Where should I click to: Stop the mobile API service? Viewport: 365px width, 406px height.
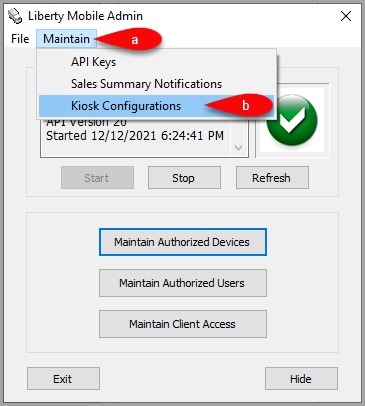pos(184,178)
